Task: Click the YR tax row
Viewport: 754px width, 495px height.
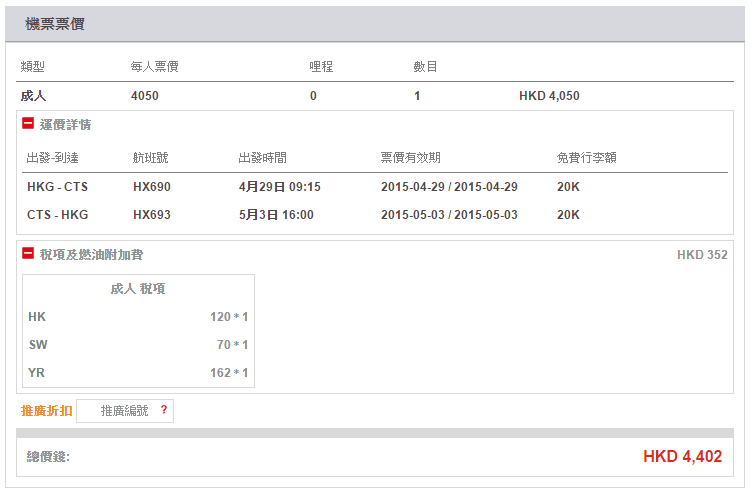Action: (138, 373)
